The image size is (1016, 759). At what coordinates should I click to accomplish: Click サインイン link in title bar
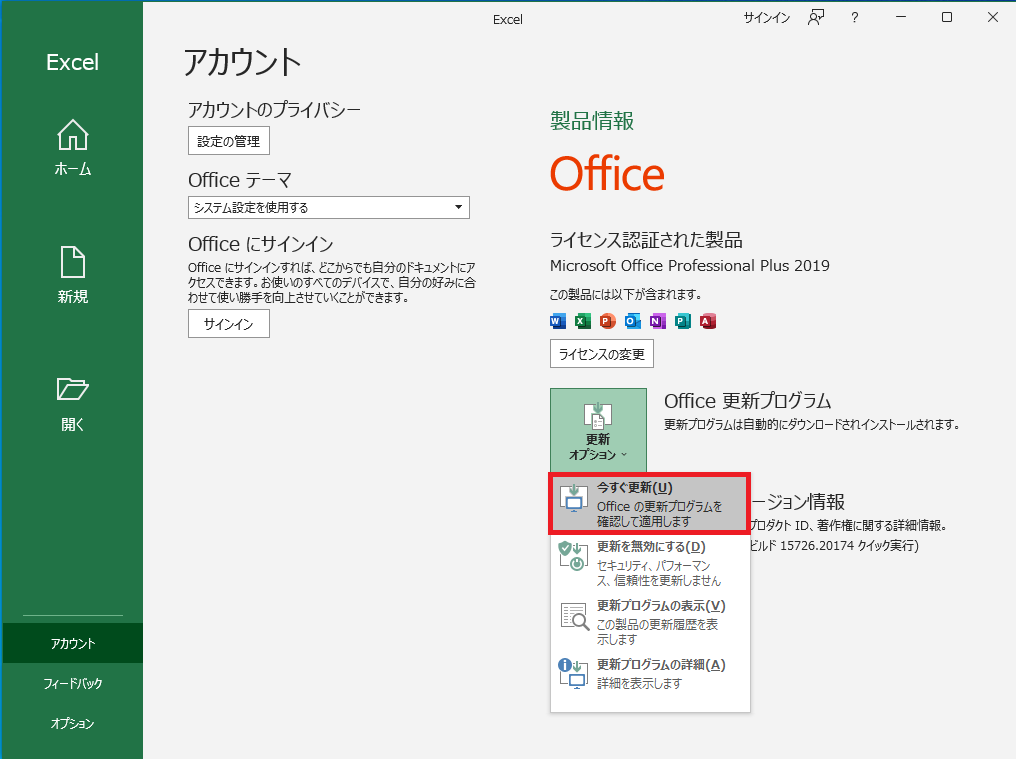767,18
